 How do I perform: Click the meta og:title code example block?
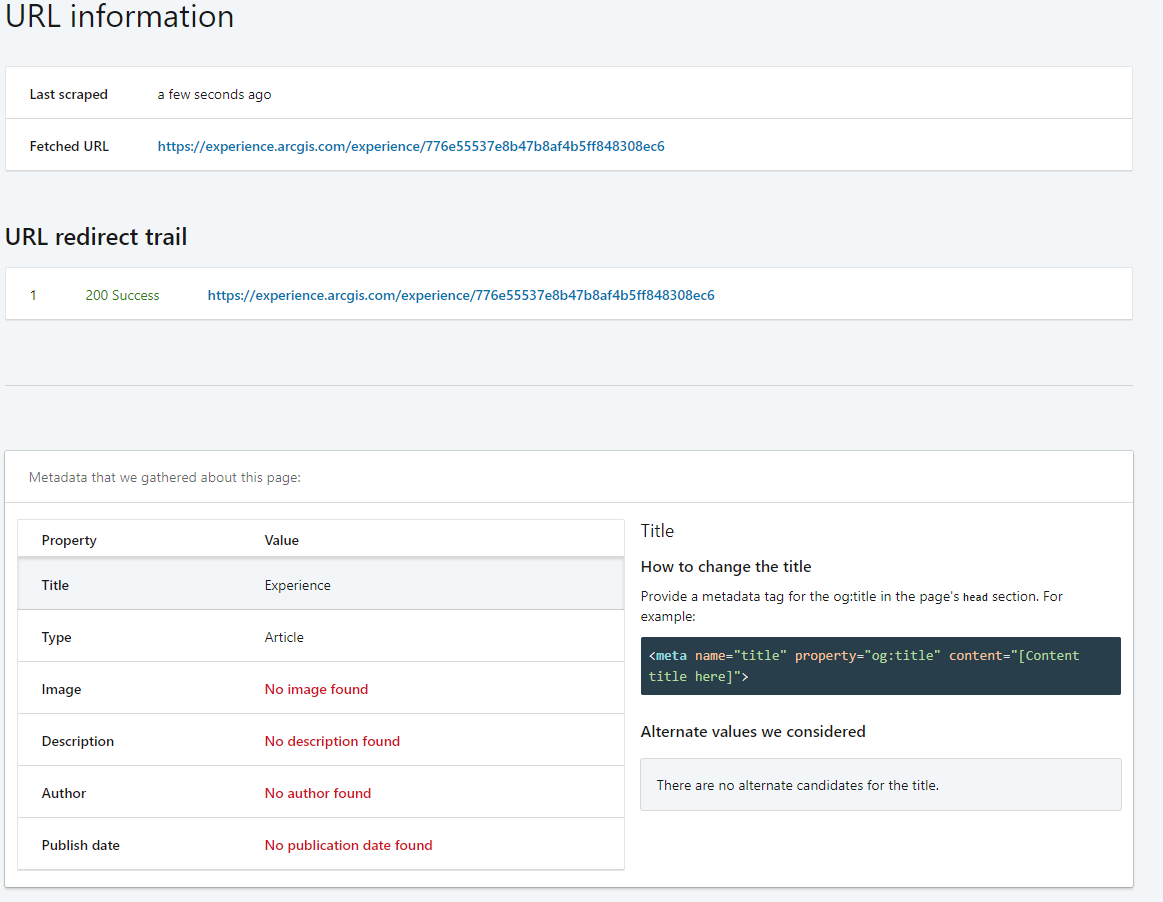coord(880,665)
